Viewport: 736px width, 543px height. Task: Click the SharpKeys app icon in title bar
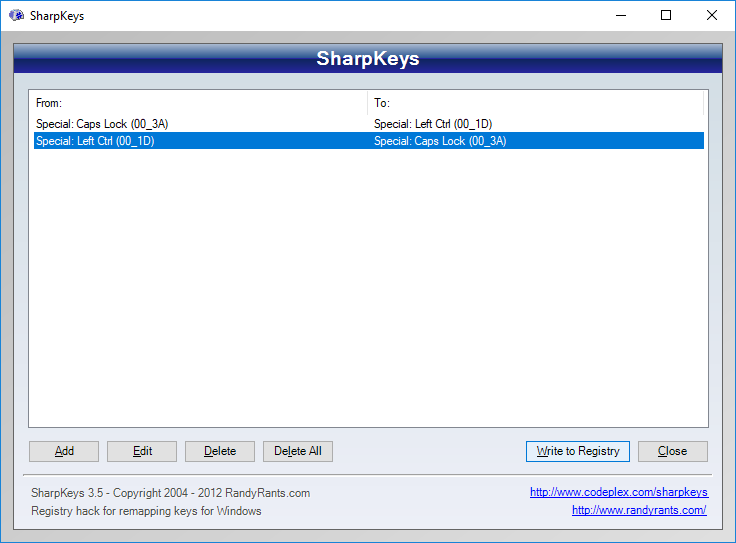16,15
